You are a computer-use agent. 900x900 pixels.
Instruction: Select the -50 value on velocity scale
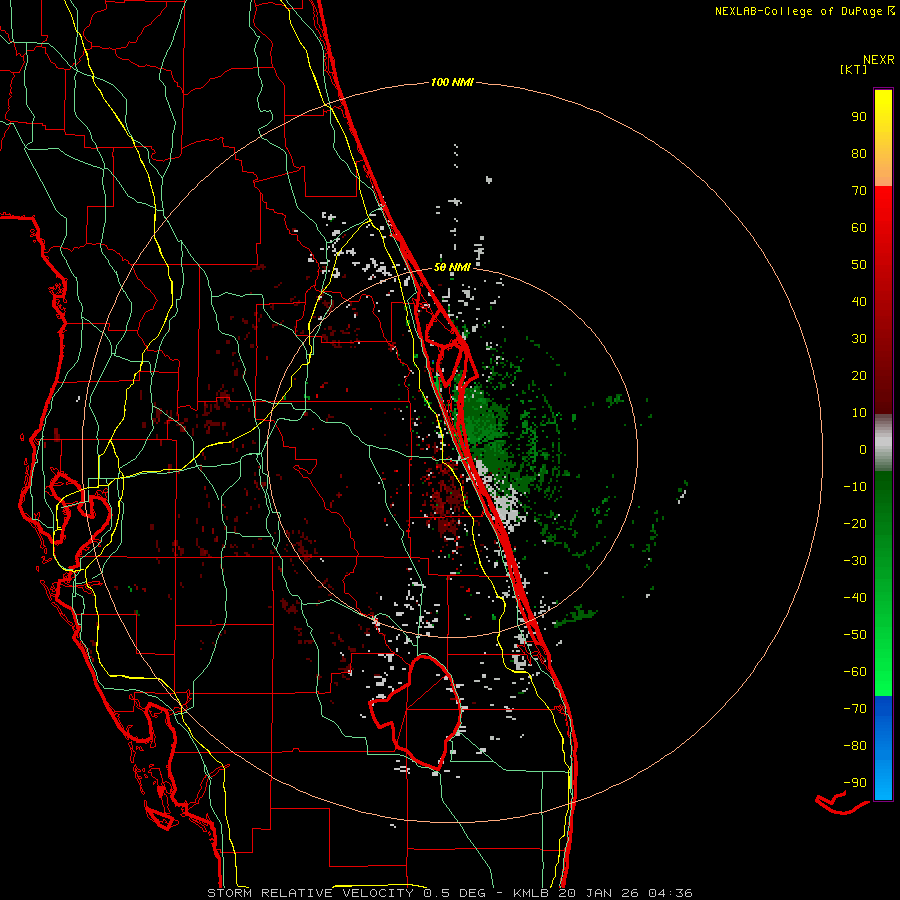pos(855,634)
